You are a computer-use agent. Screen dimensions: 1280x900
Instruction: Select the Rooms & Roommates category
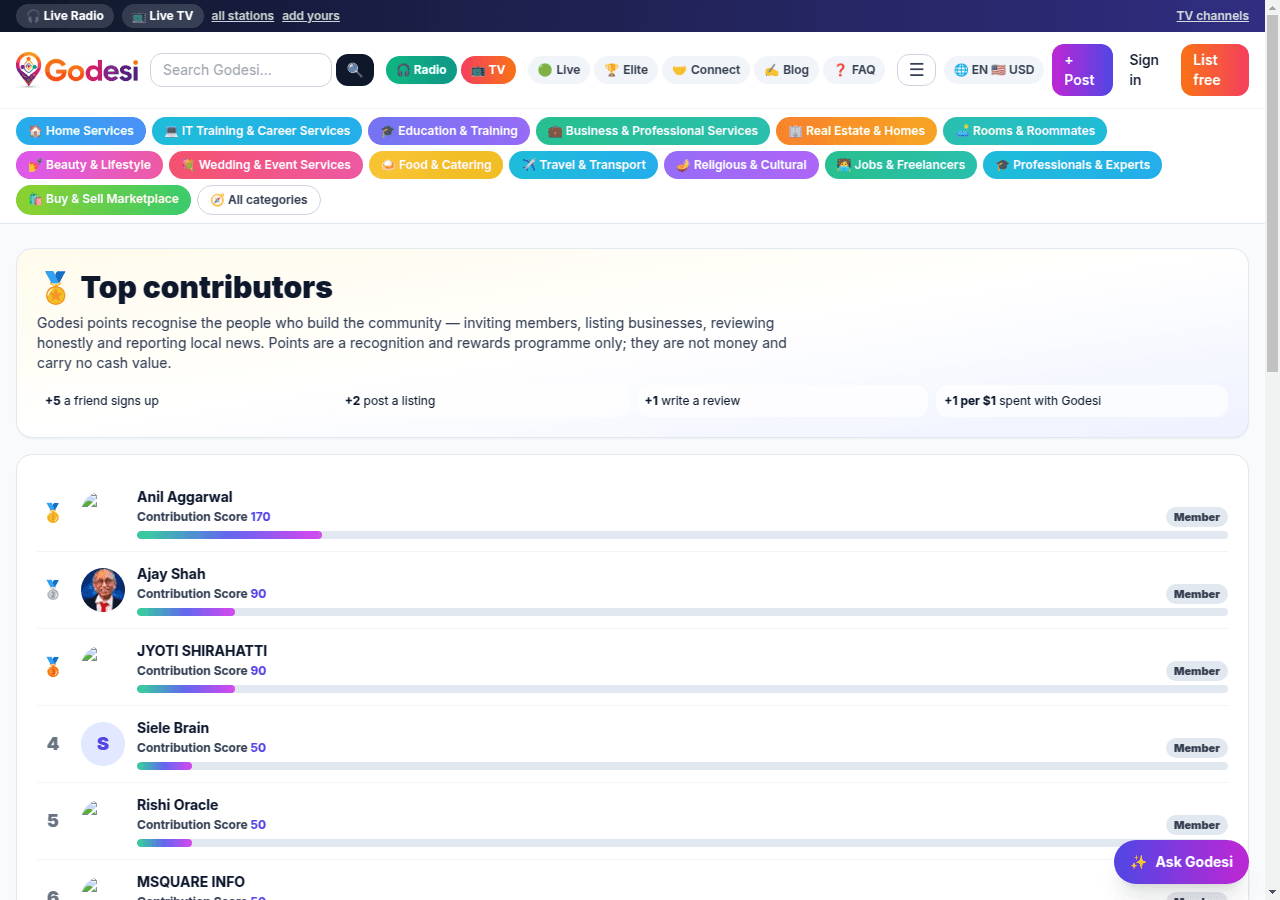[x=1025, y=131]
